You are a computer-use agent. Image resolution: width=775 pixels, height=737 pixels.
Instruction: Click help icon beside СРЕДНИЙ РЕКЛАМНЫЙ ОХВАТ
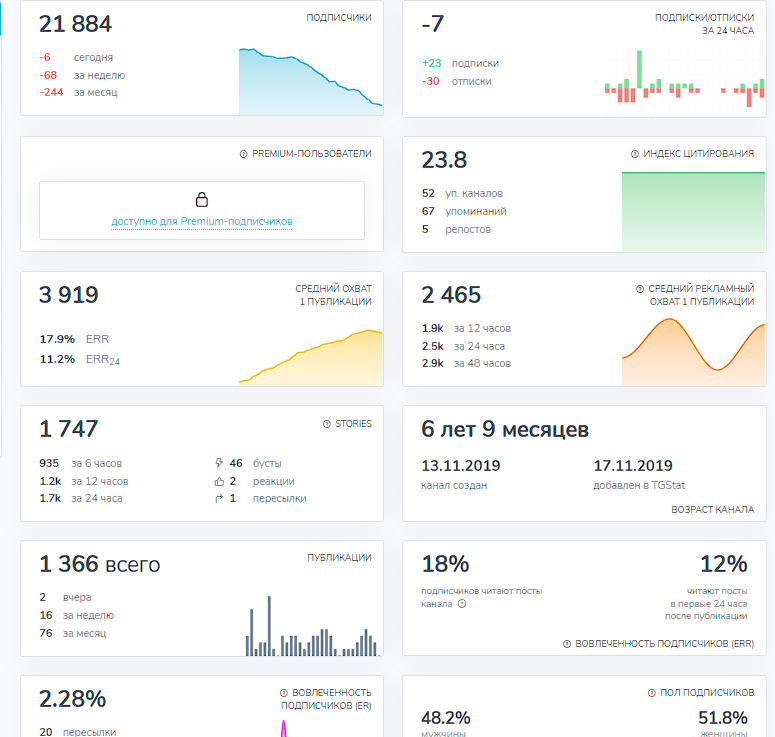pos(640,289)
